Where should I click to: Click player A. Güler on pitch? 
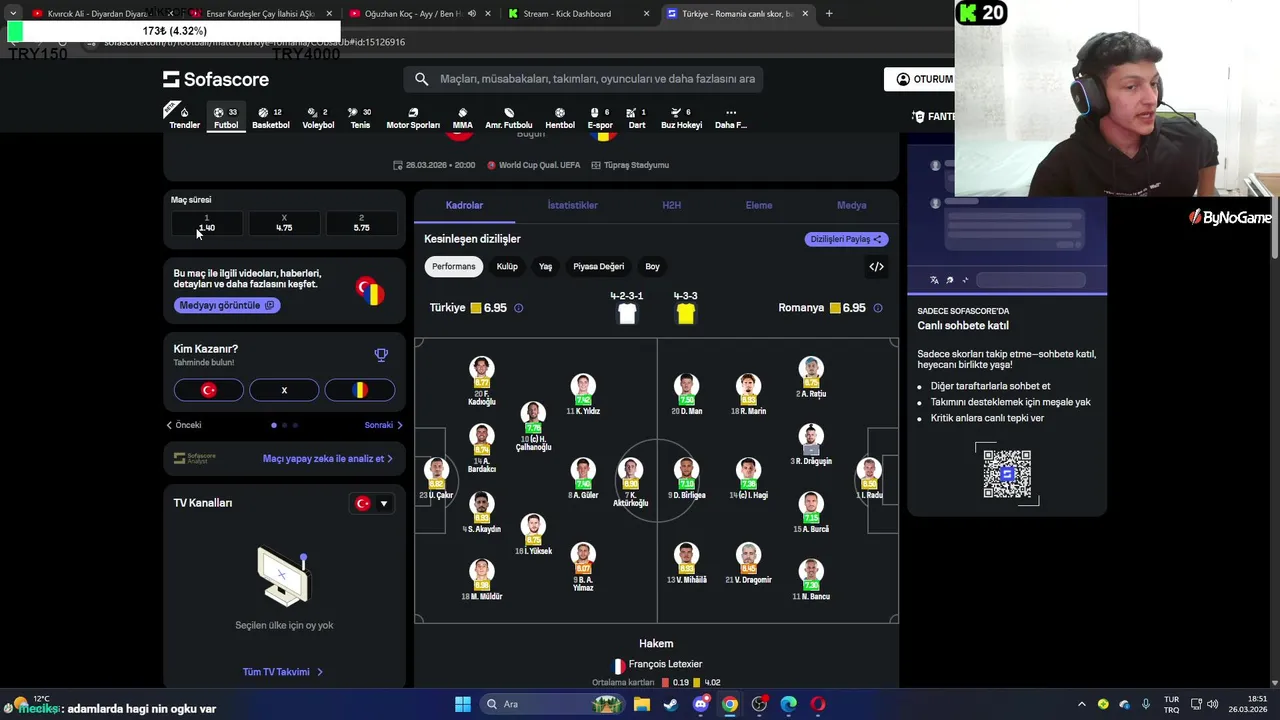[x=583, y=479]
